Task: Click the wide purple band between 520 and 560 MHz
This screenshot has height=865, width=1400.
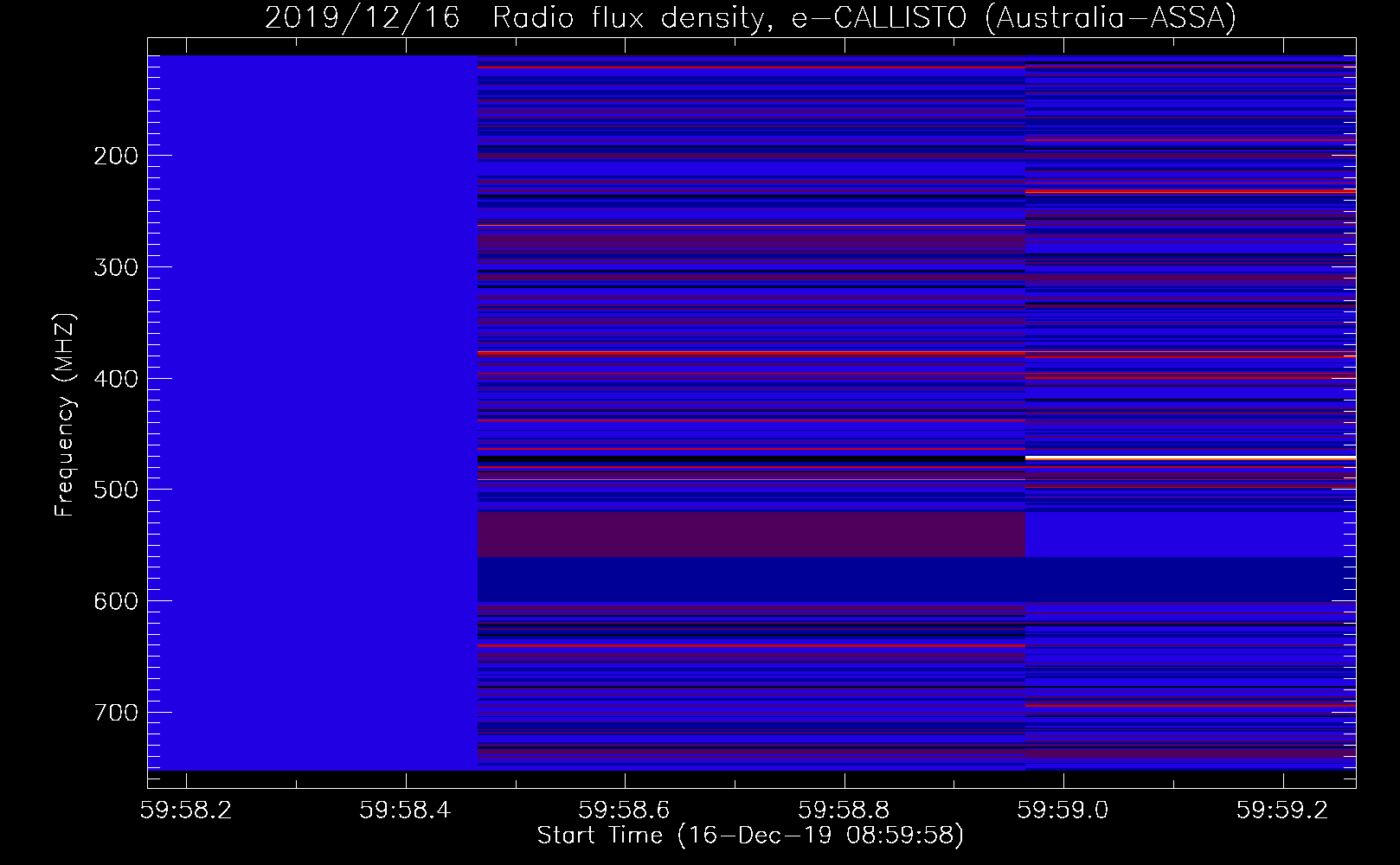Action: [x=751, y=535]
